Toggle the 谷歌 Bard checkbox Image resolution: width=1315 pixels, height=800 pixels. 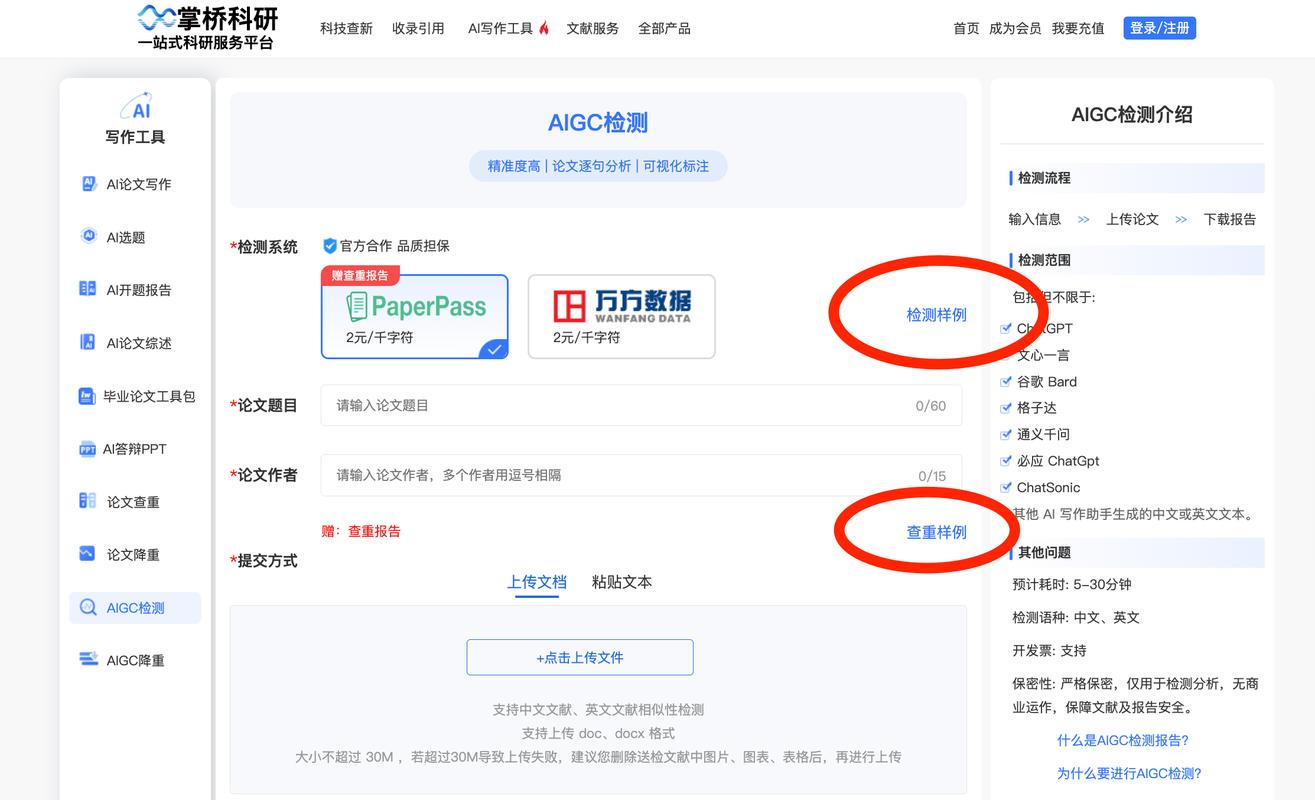1007,381
